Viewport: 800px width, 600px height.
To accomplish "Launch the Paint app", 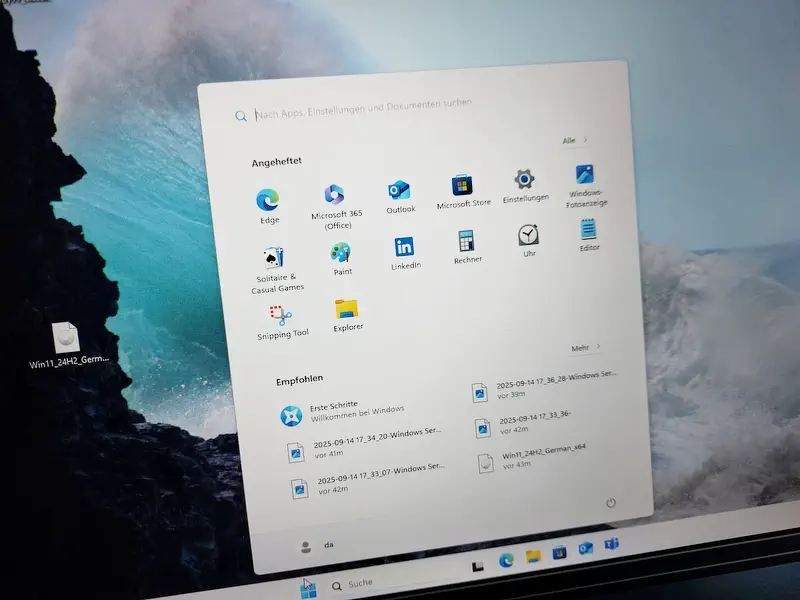I will [x=341, y=259].
